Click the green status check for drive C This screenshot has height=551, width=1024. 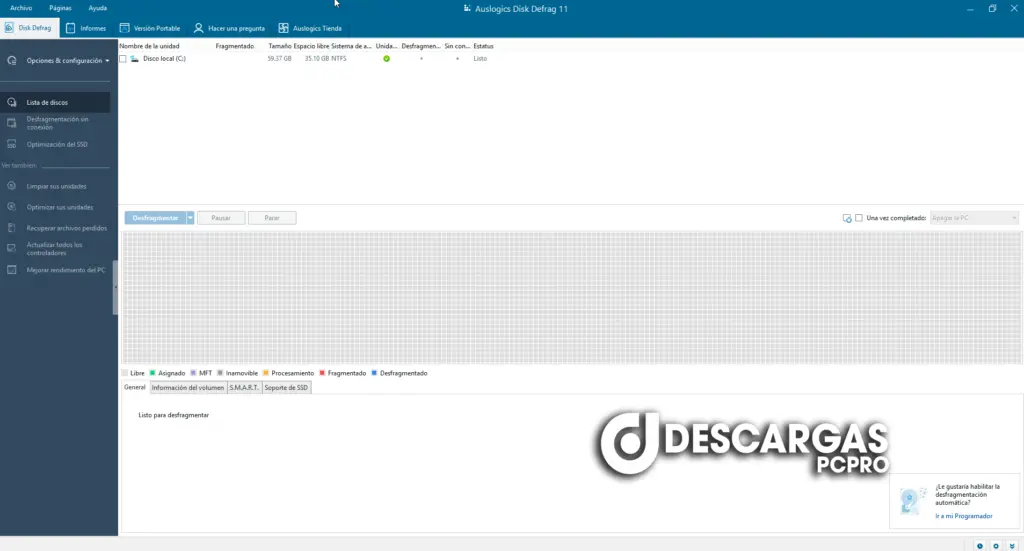click(x=387, y=59)
